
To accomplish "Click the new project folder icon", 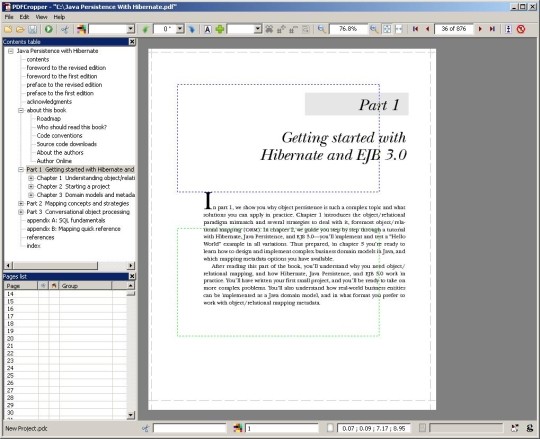I will coord(8,29).
